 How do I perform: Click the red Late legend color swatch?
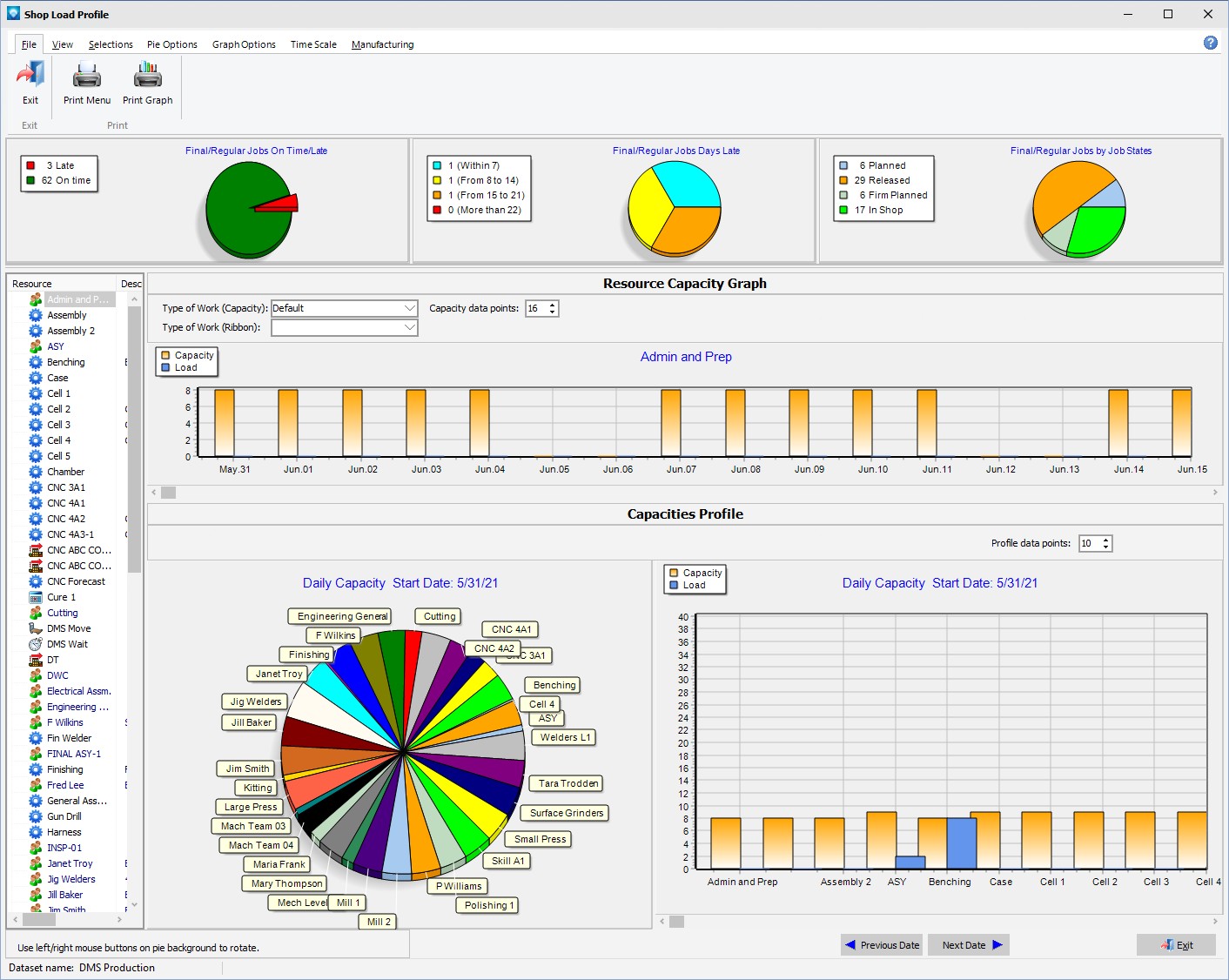pos(31,165)
